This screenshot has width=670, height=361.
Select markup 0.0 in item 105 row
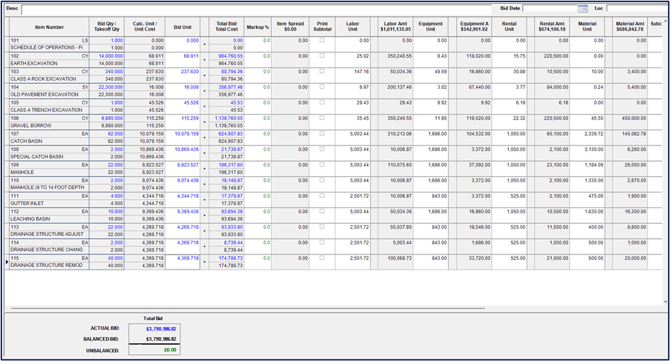click(258, 103)
